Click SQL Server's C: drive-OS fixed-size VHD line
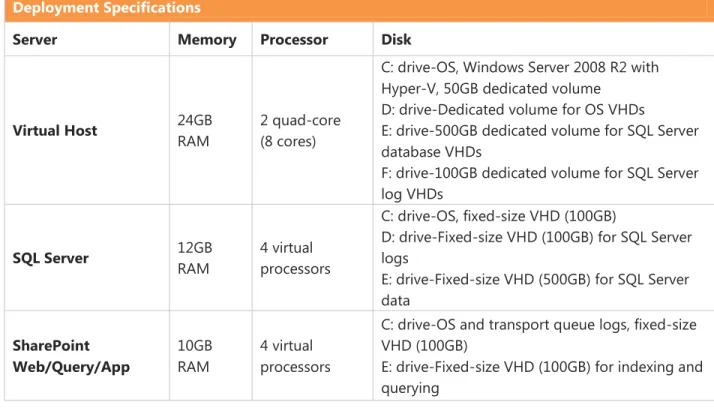714x408 pixels. coord(499,216)
